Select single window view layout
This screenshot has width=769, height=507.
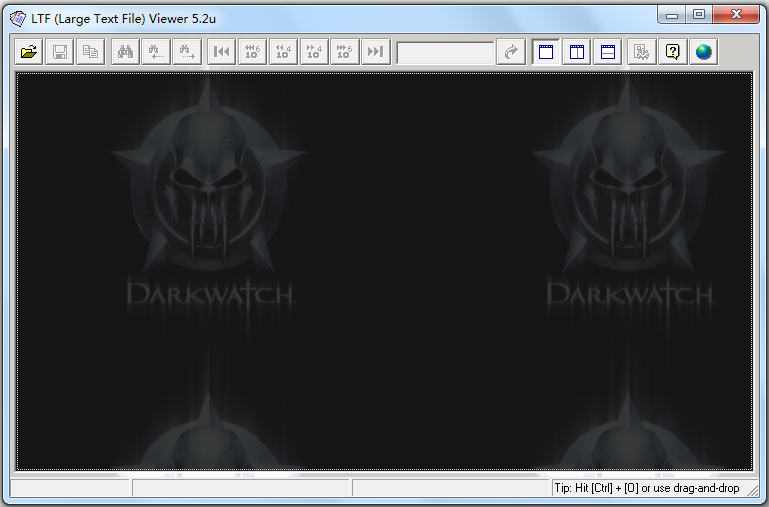click(x=546, y=51)
